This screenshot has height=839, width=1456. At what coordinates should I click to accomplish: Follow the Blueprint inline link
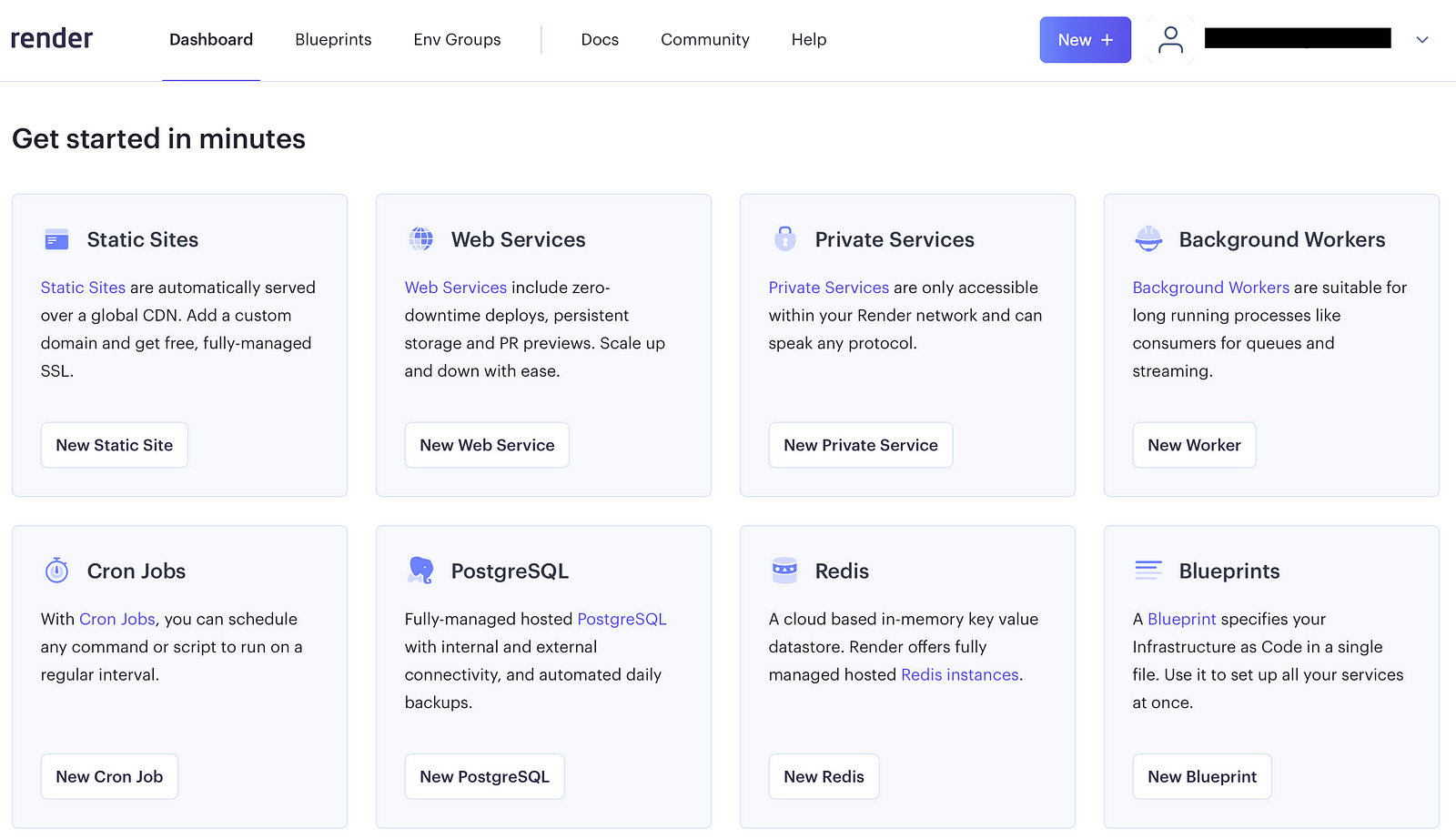pos(1181,619)
